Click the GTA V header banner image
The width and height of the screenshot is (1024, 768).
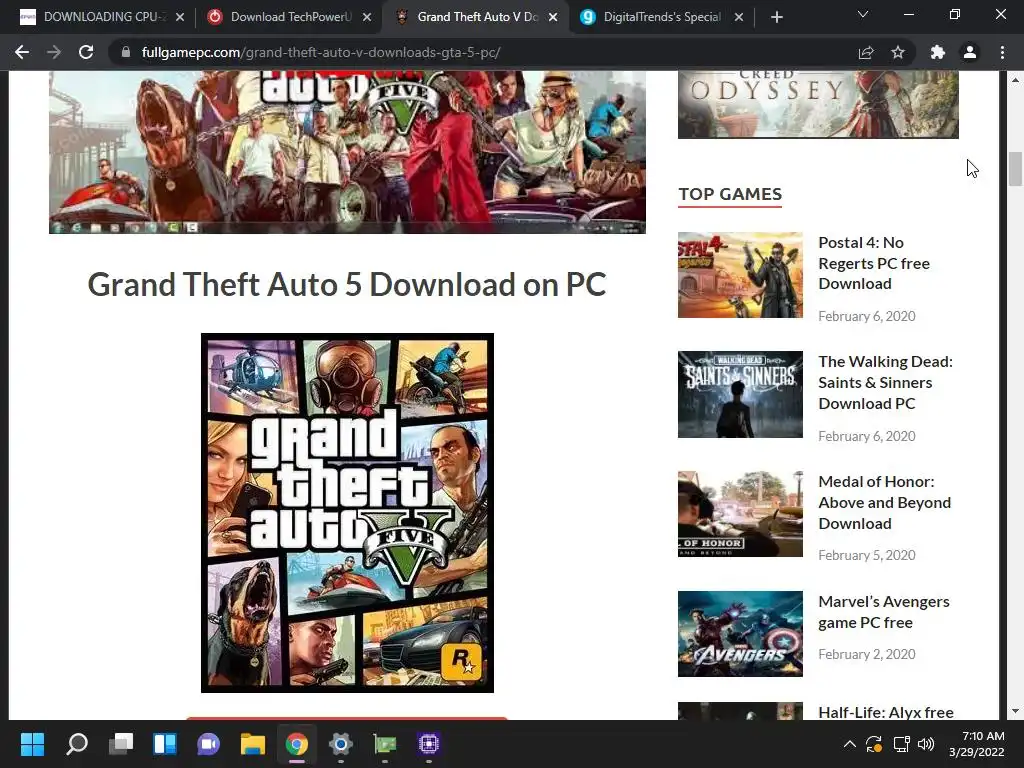click(x=347, y=152)
